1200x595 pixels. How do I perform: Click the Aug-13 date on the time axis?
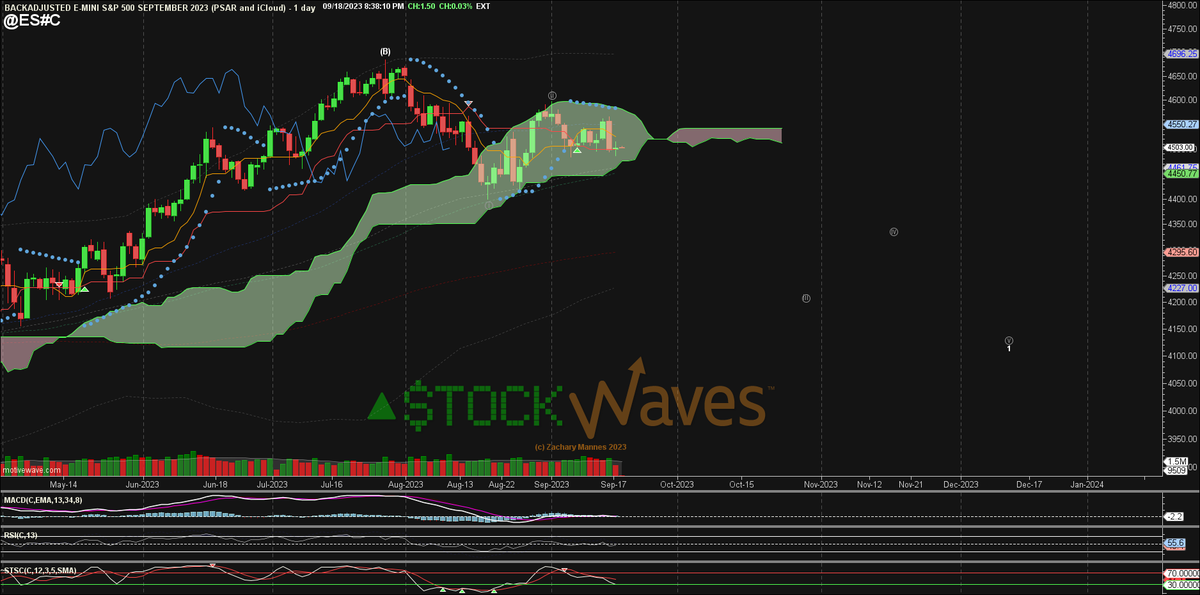(x=461, y=483)
